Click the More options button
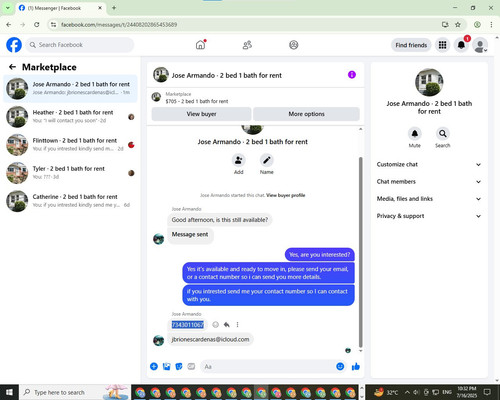Viewport: 500px width, 400px height. tap(306, 114)
